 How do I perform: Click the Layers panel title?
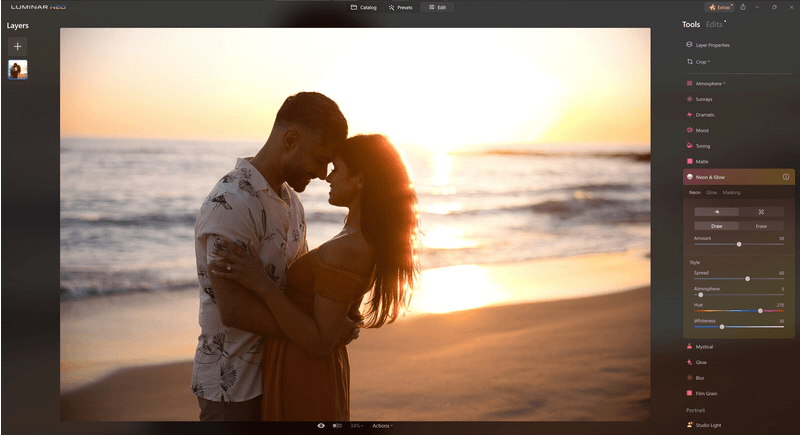17,25
